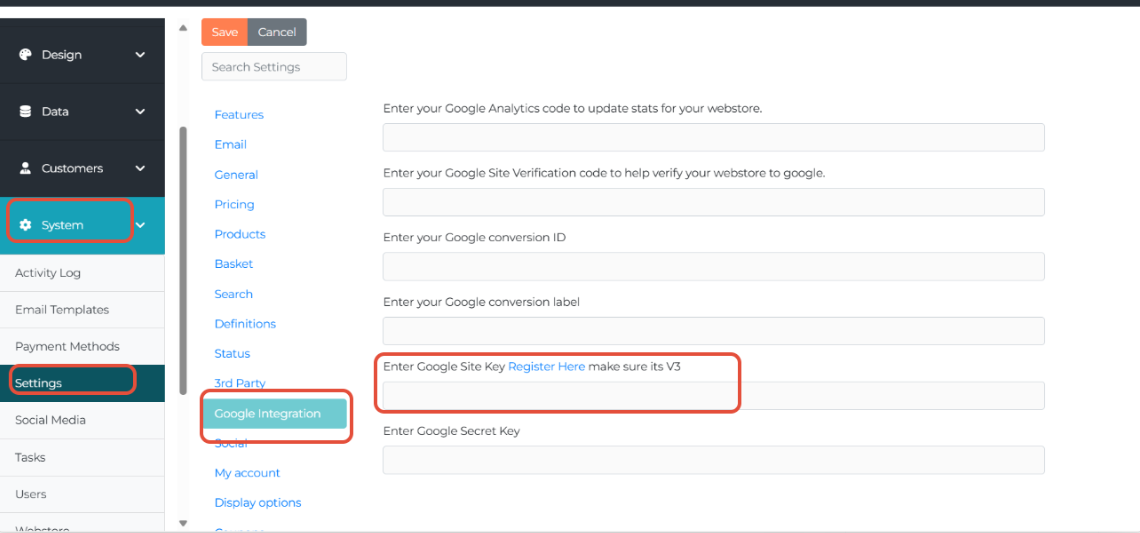Switch to the Email settings tab
The height and width of the screenshot is (533, 1140).
pos(230,145)
